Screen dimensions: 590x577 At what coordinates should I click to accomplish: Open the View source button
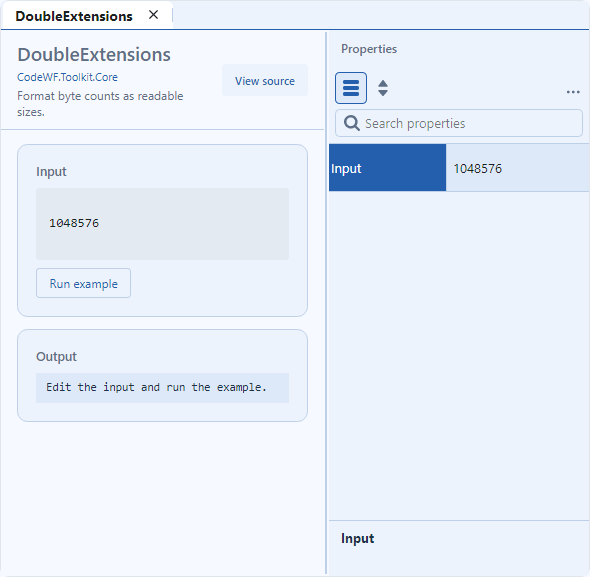pos(265,81)
